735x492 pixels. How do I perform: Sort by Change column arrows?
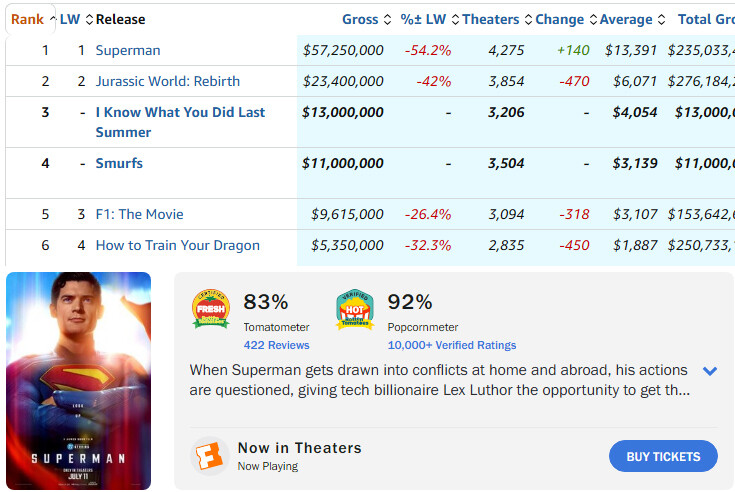pos(591,20)
